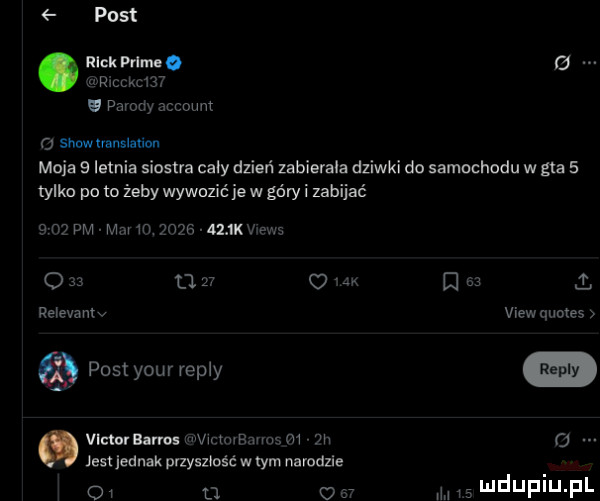
Task: Reply to Victor Barros's comment
Action: coord(68,490)
